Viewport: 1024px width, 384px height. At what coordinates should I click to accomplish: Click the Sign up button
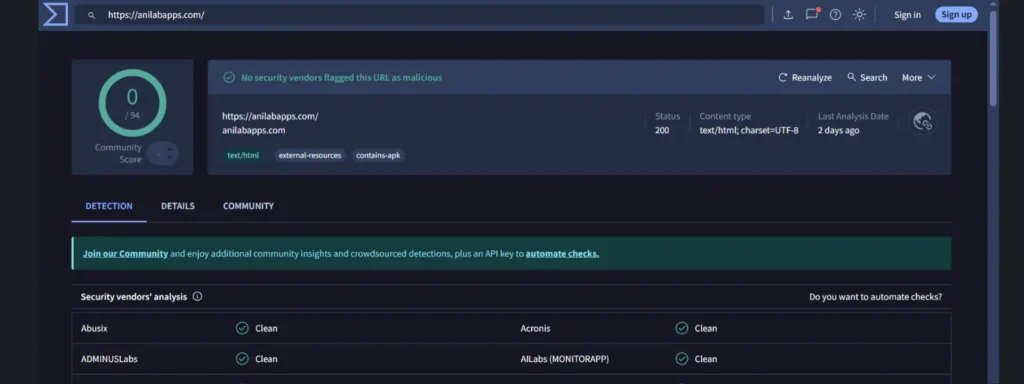click(956, 14)
